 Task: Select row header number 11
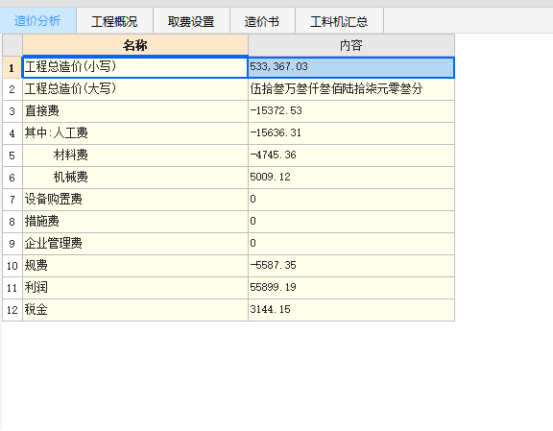tap(12, 288)
